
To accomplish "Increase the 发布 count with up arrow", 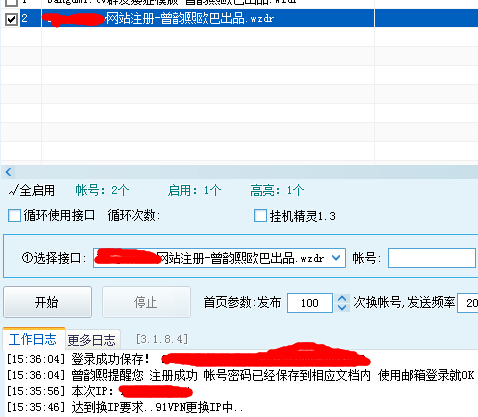I will (x=342, y=298).
